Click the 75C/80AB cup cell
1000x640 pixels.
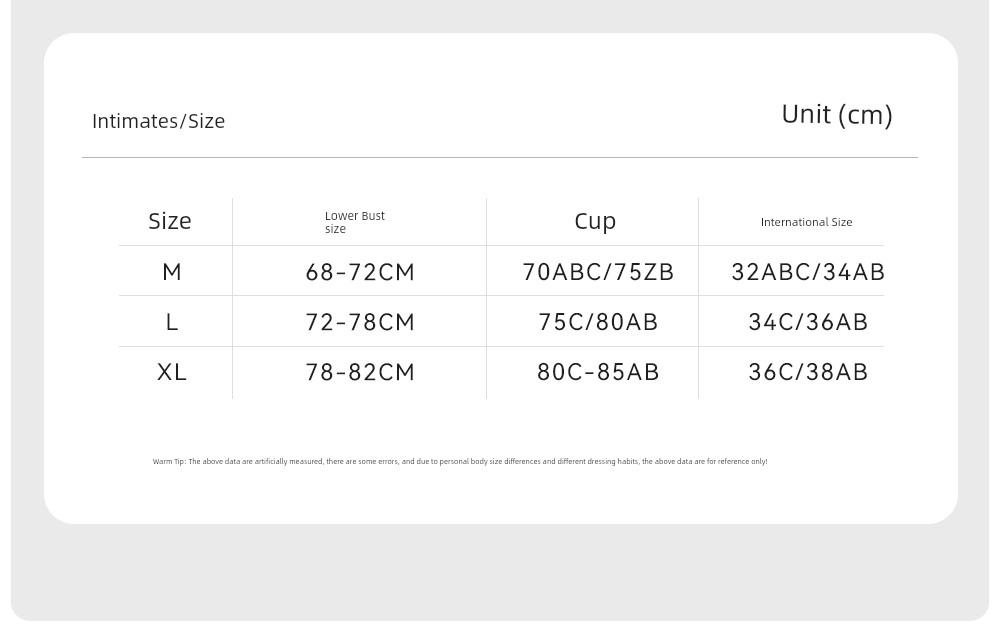pos(598,322)
